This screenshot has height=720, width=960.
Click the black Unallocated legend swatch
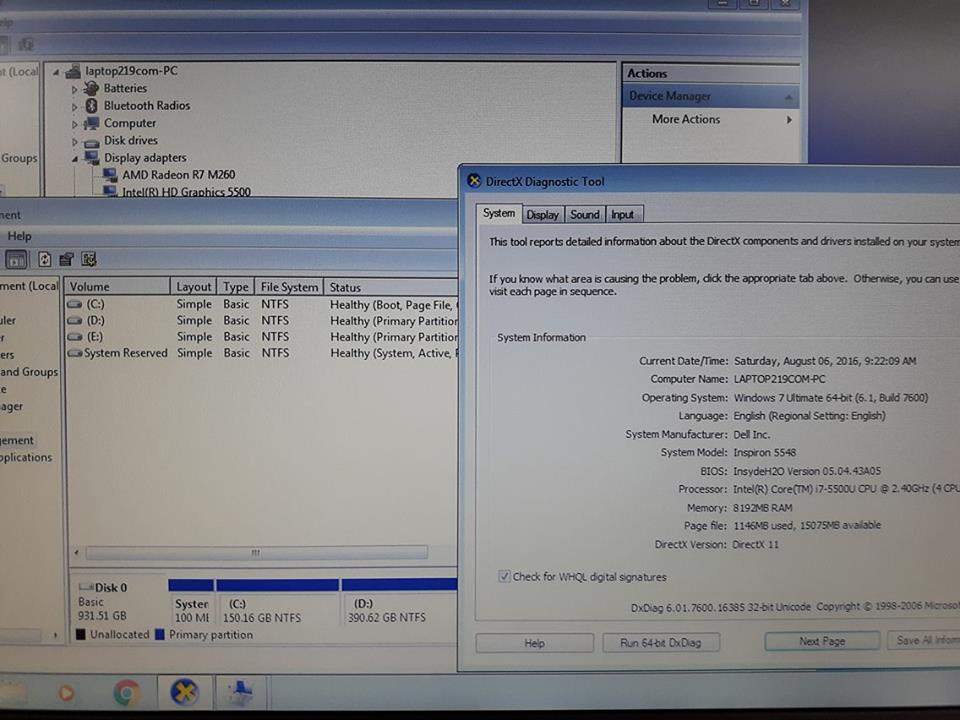click(x=81, y=634)
